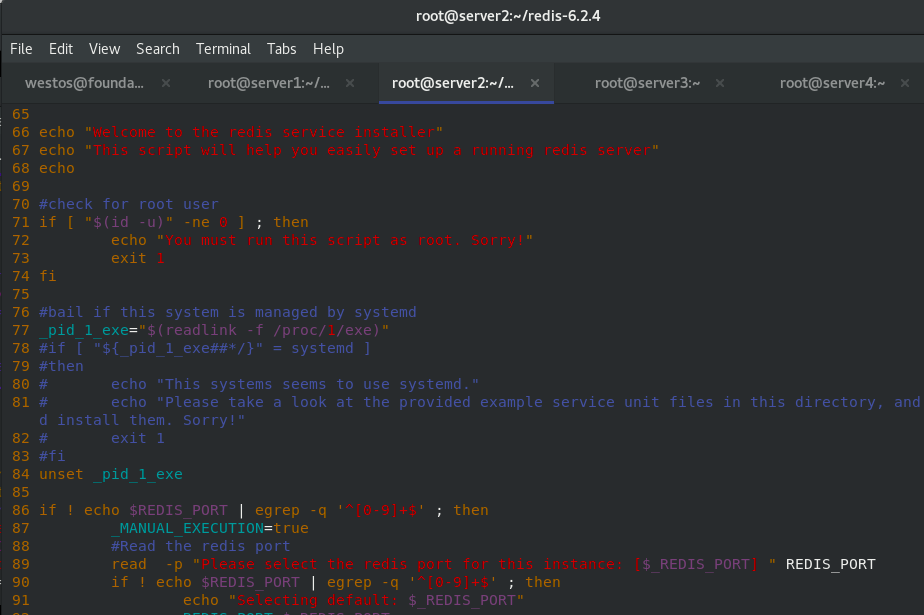Click the lone 'echo' on line 68
Image resolution: width=924 pixels, height=615 pixels.
[x=57, y=168]
